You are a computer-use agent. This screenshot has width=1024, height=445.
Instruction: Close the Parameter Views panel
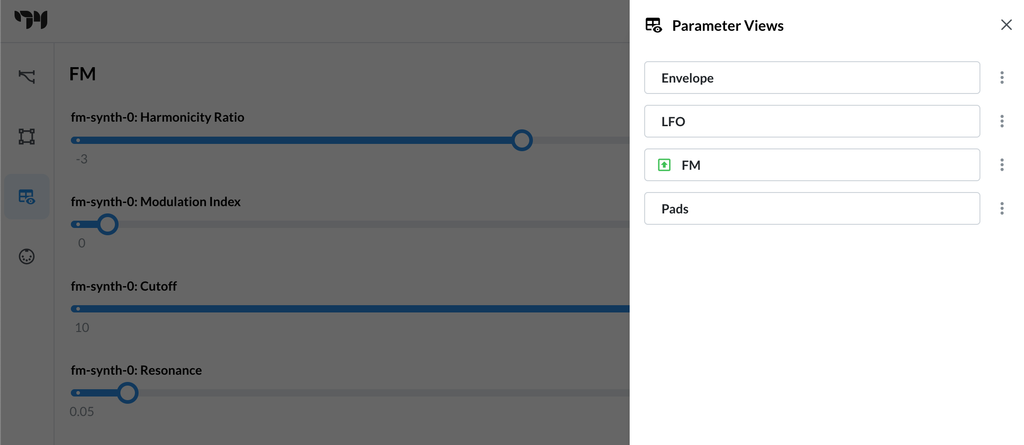click(1006, 25)
